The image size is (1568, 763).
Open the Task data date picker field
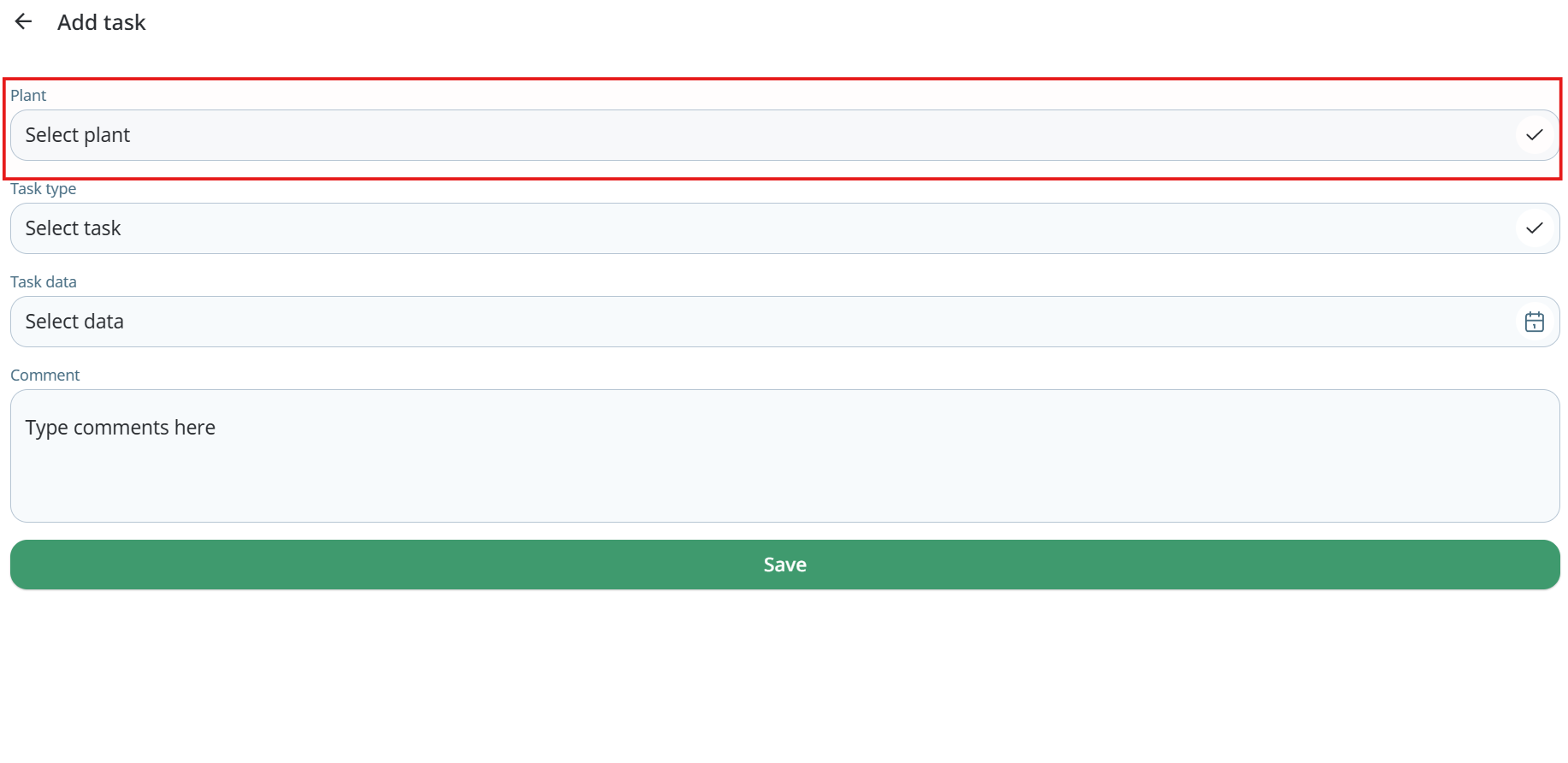(x=770, y=322)
